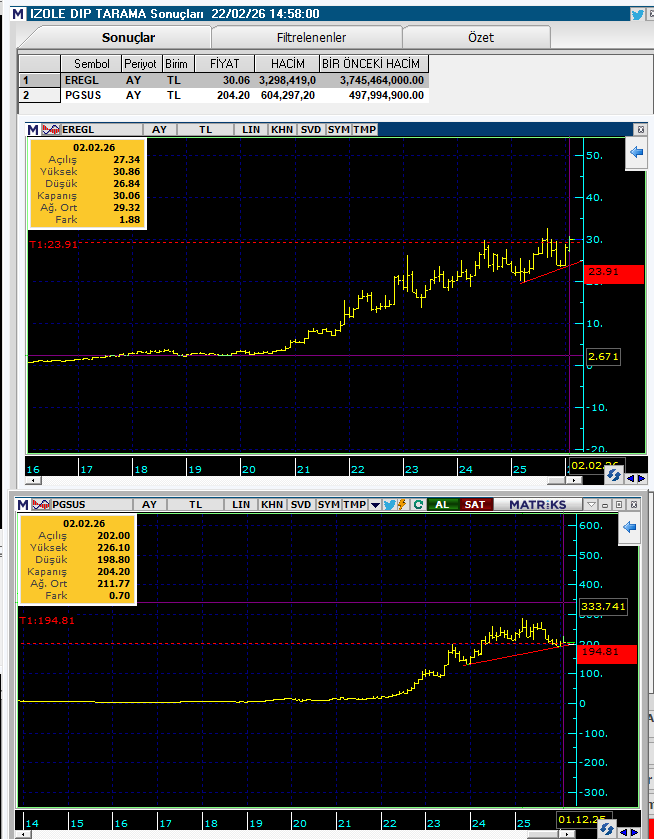Click the M logo icon in the EREGL chart toolbar
Viewport: 654px width, 839px height.
[x=33, y=129]
